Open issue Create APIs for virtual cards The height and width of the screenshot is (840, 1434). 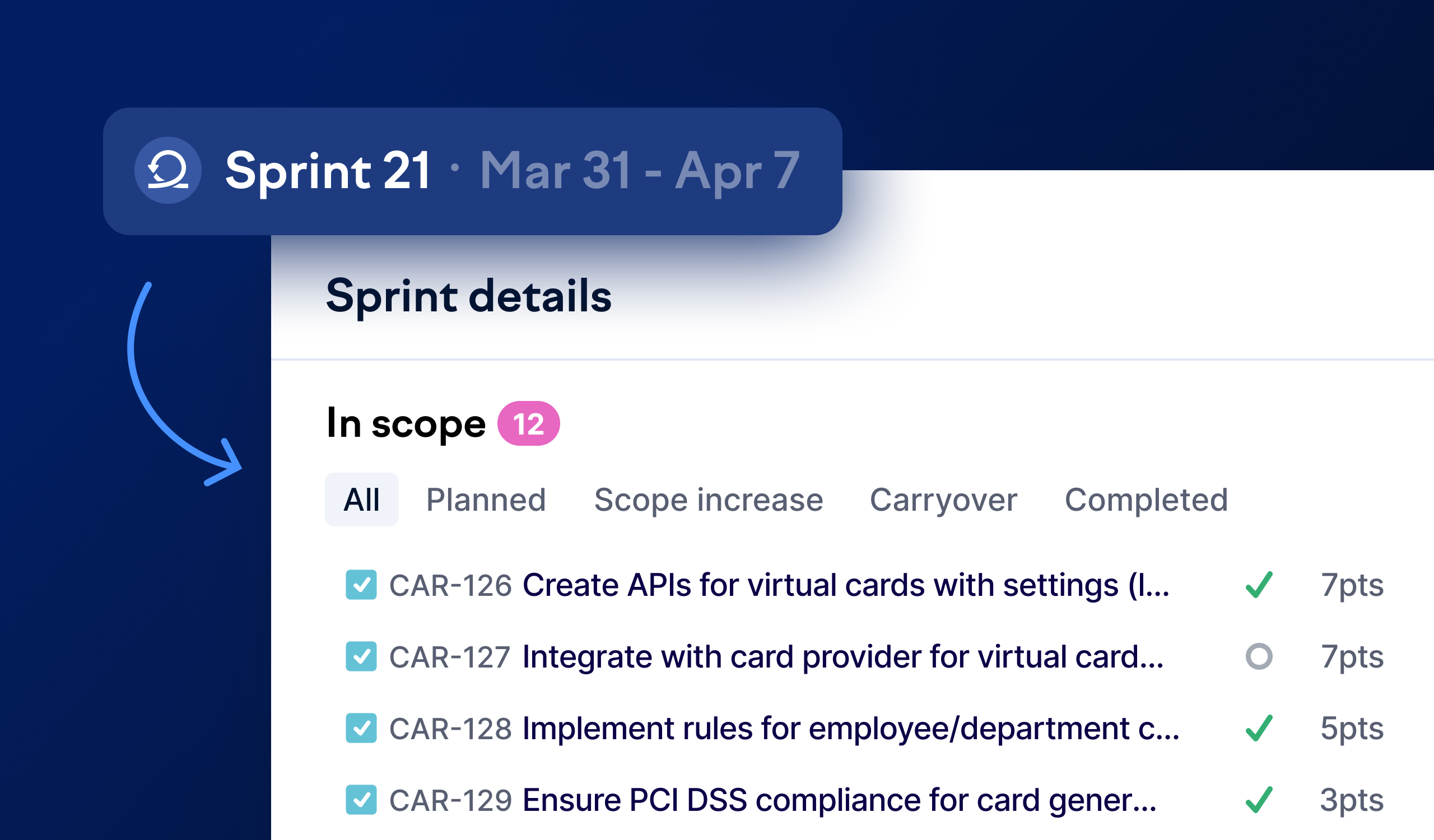click(846, 585)
